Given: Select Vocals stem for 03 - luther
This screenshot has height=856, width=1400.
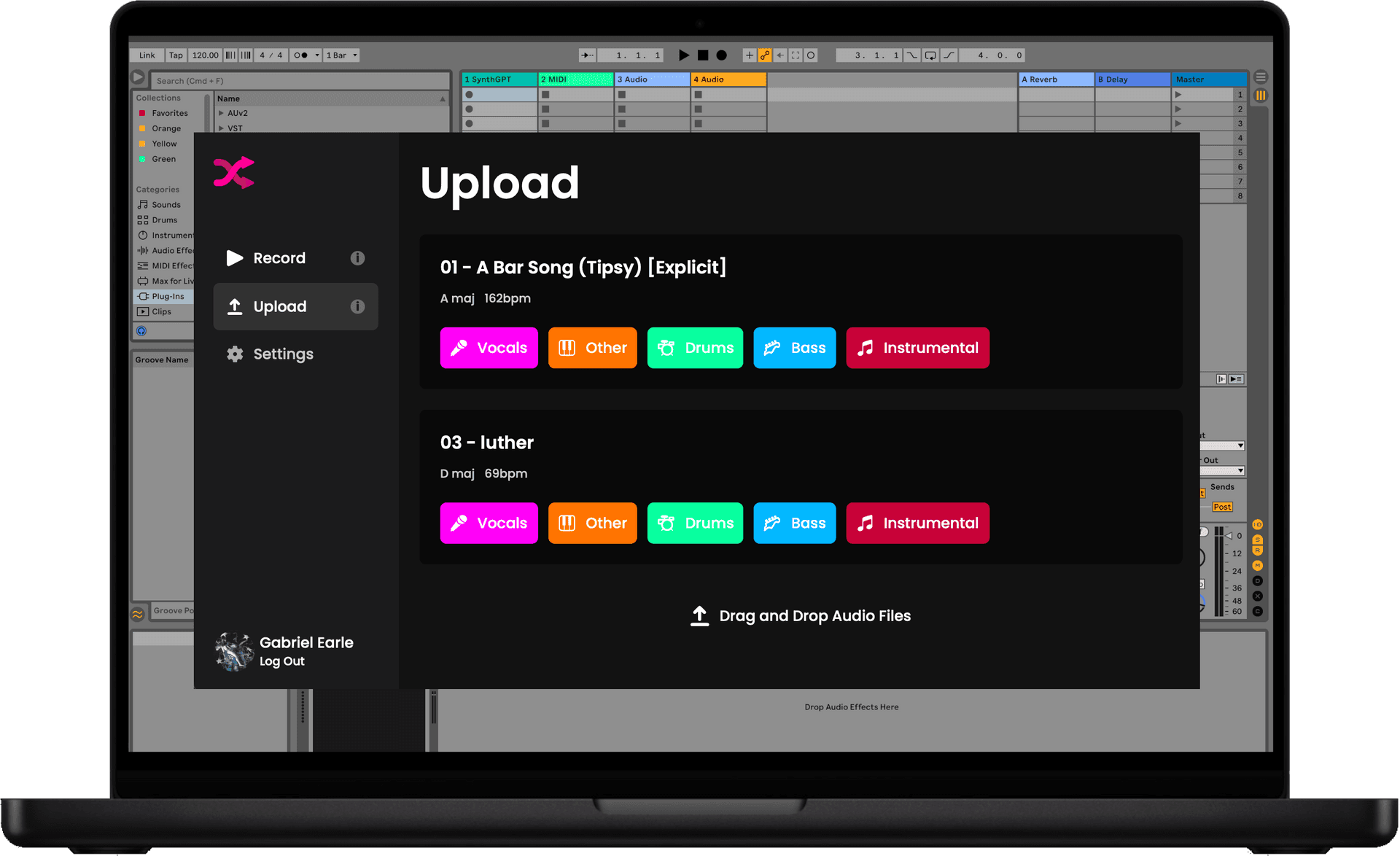Looking at the screenshot, I should click(x=489, y=523).
